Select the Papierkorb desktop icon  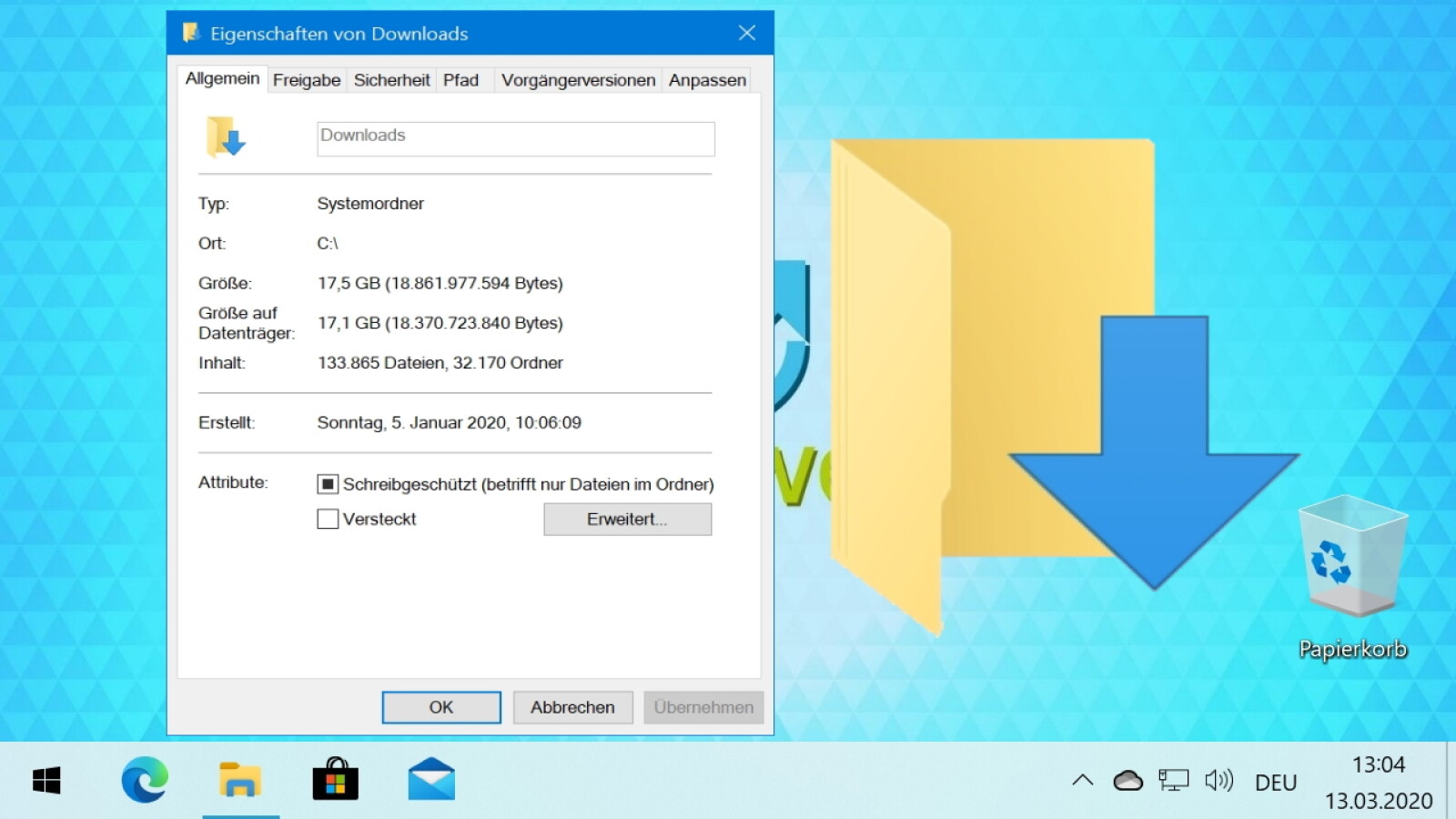[x=1352, y=576]
